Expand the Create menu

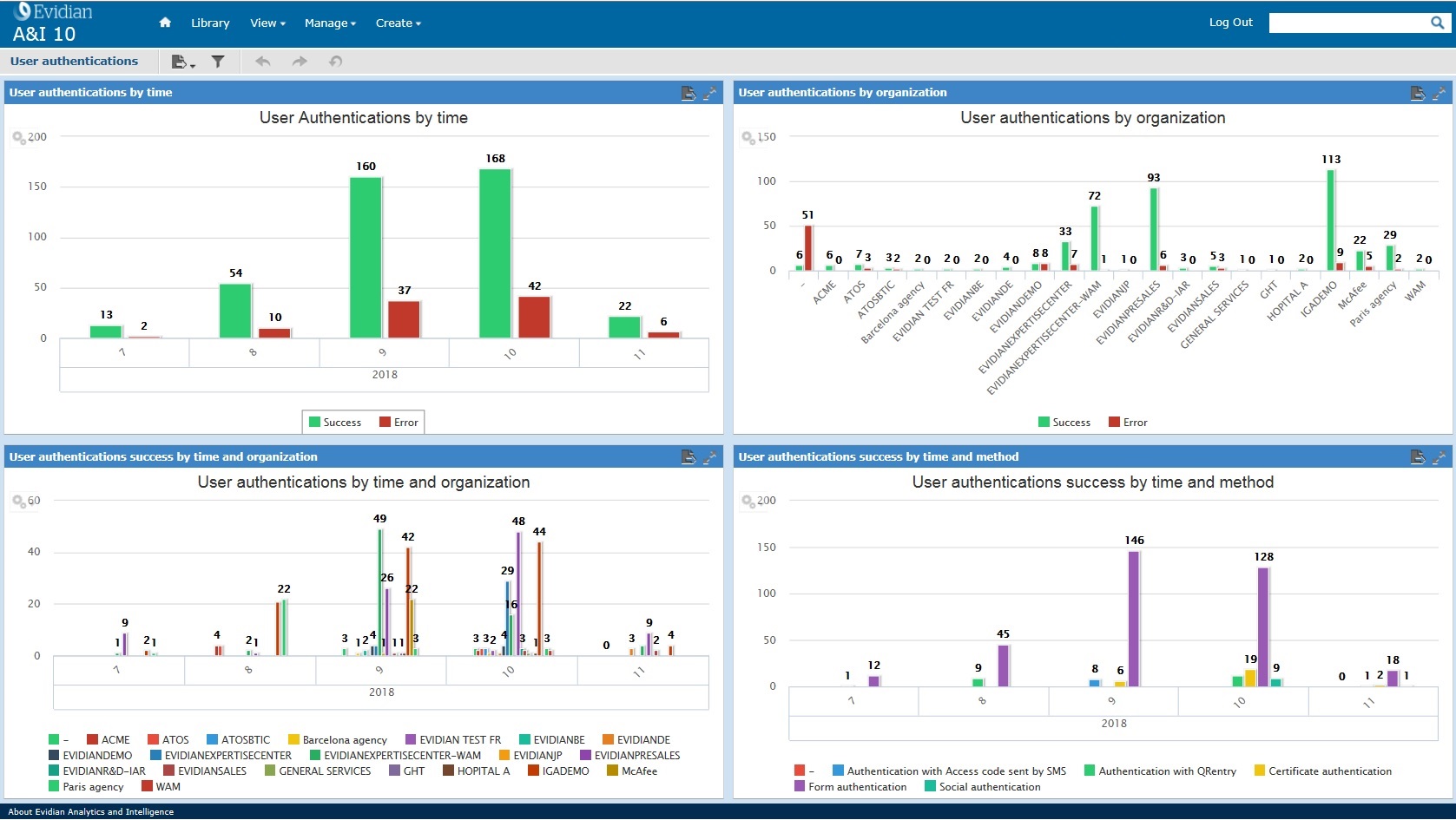398,23
